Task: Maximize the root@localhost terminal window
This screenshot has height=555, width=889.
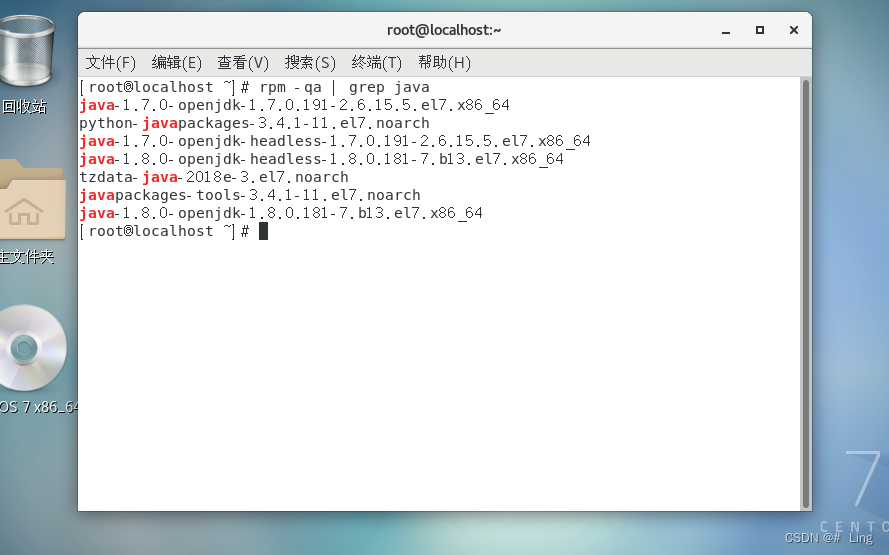Action: click(x=760, y=30)
